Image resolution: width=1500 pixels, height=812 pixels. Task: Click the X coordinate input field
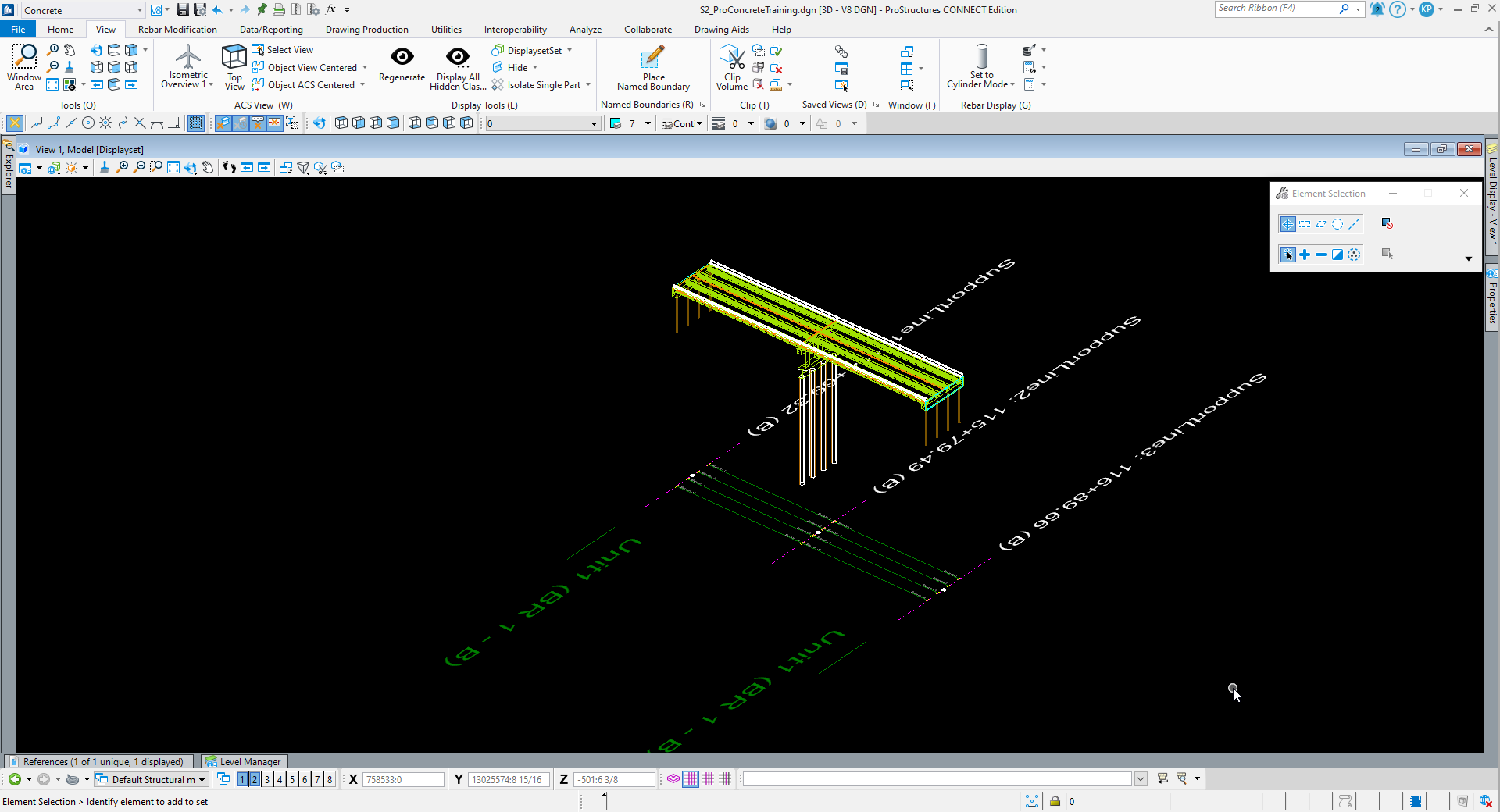point(403,779)
